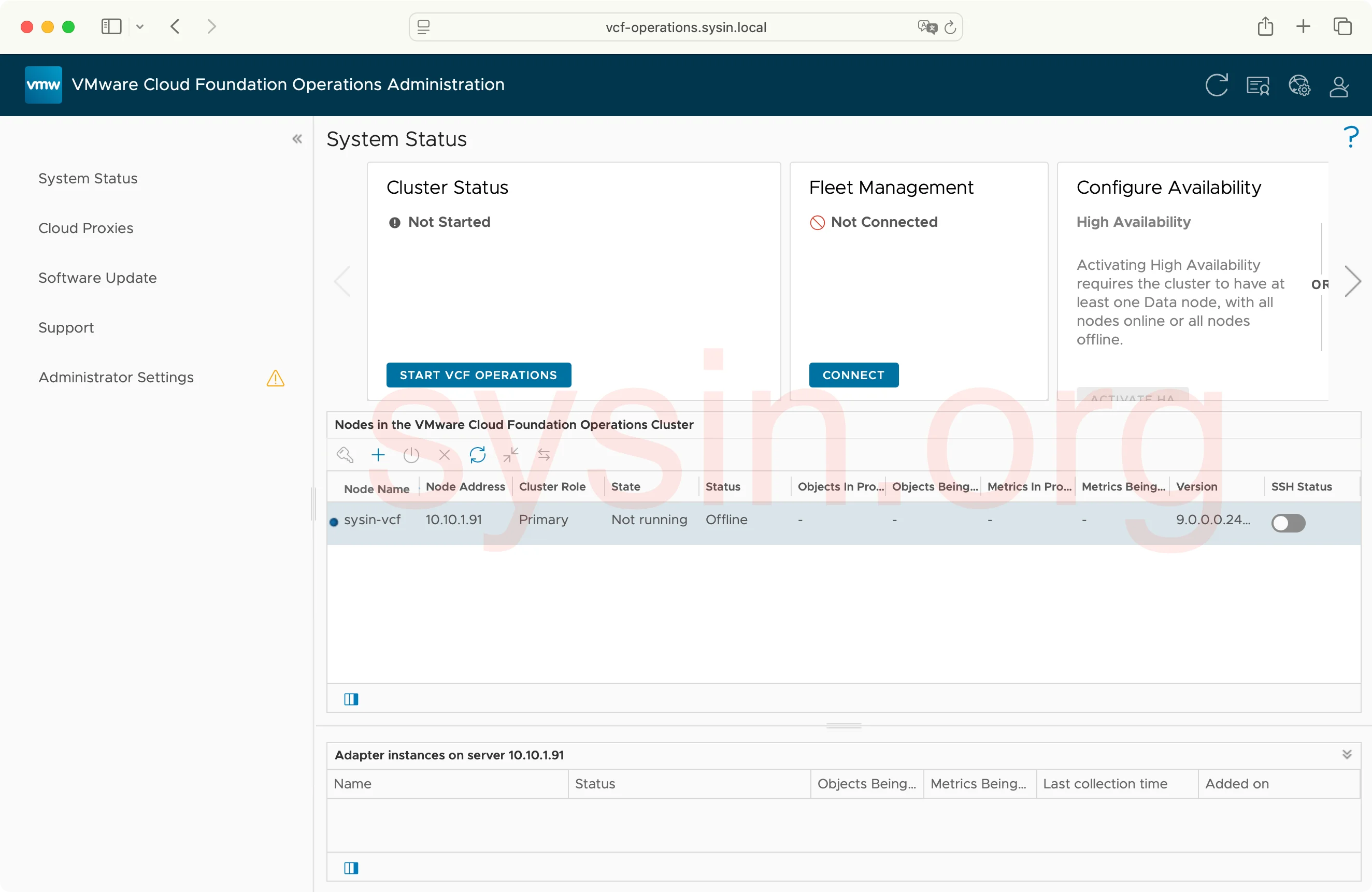
Task: Click the CONNECT button under Fleet Management
Action: 853,375
